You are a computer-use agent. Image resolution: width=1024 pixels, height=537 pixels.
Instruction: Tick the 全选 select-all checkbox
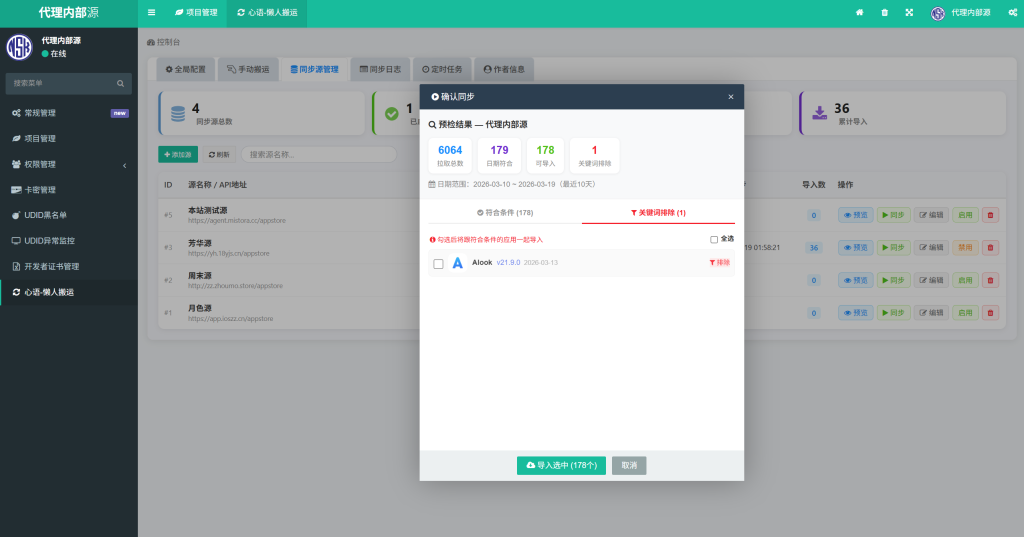pyautogui.click(x=713, y=239)
